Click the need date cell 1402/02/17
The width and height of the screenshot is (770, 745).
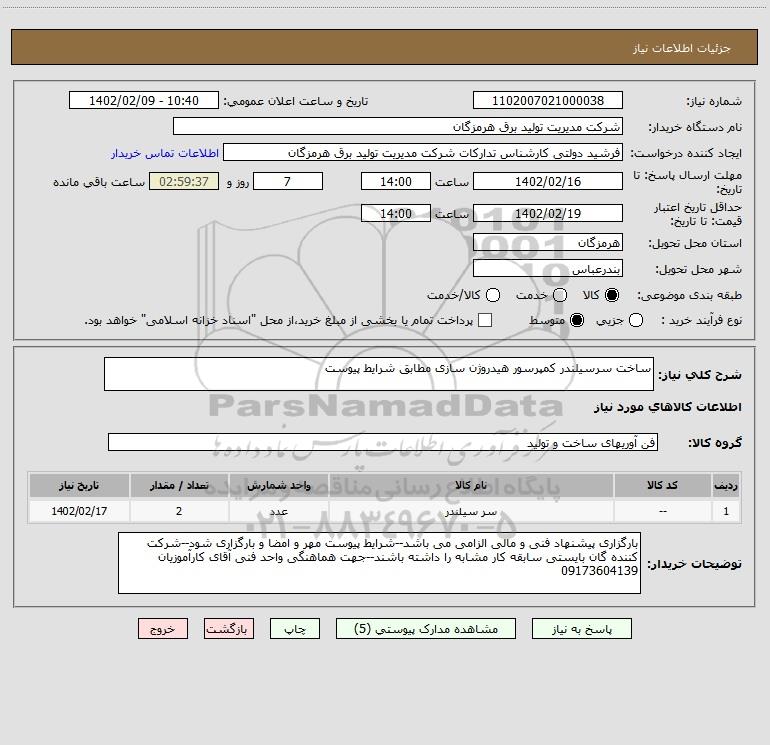click(79, 511)
